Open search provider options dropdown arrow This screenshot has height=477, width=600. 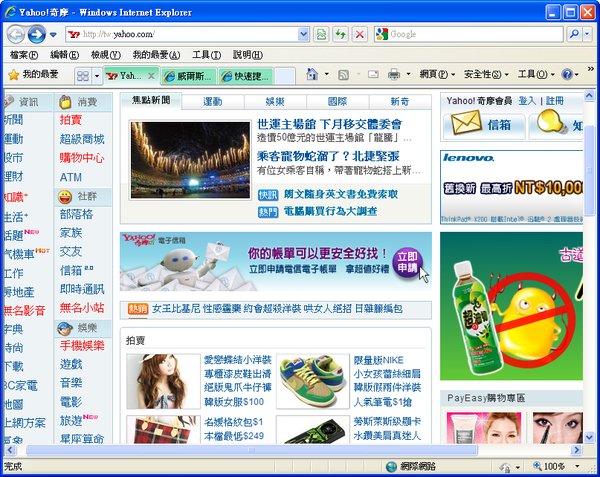(x=587, y=34)
